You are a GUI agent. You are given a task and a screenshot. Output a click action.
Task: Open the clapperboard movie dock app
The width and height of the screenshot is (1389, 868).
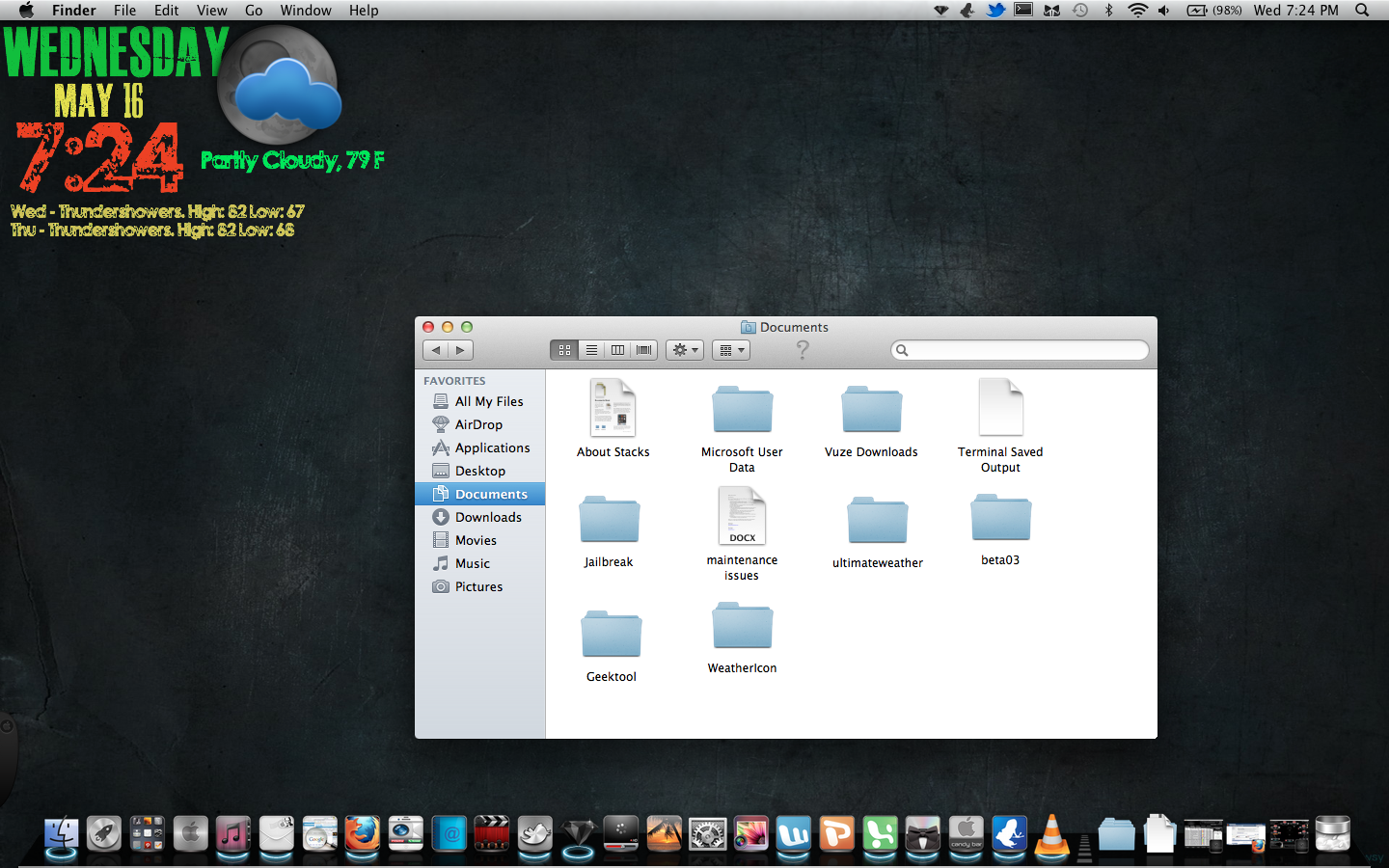coord(491,833)
